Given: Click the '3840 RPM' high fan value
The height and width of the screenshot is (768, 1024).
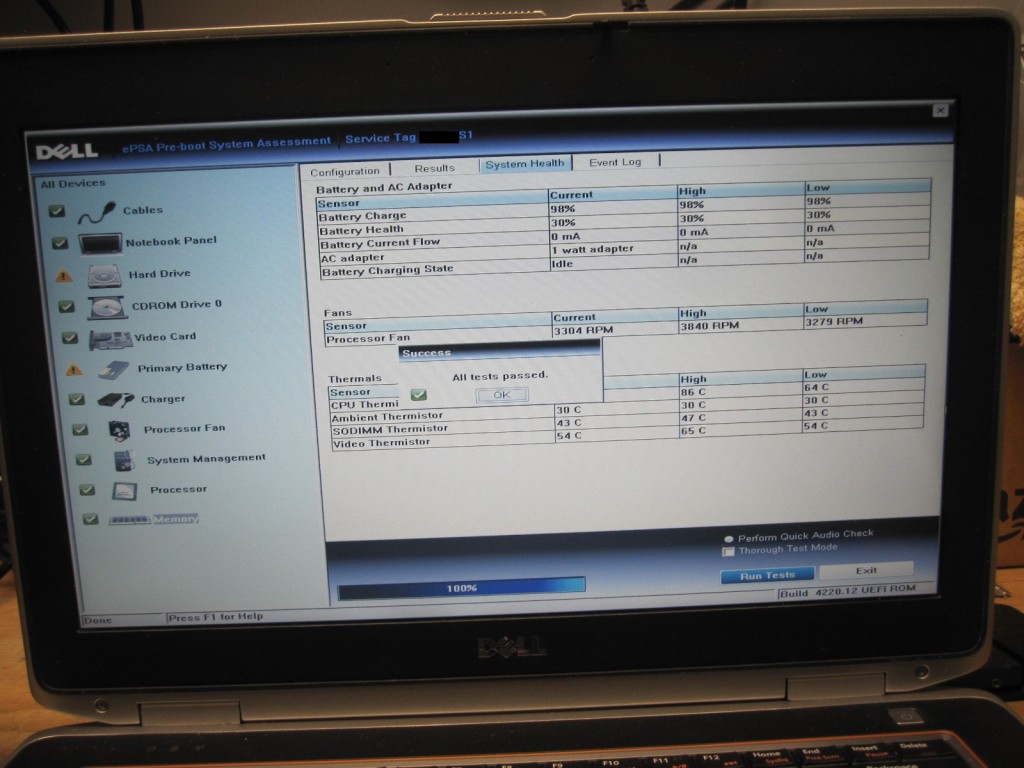Looking at the screenshot, I should [709, 325].
